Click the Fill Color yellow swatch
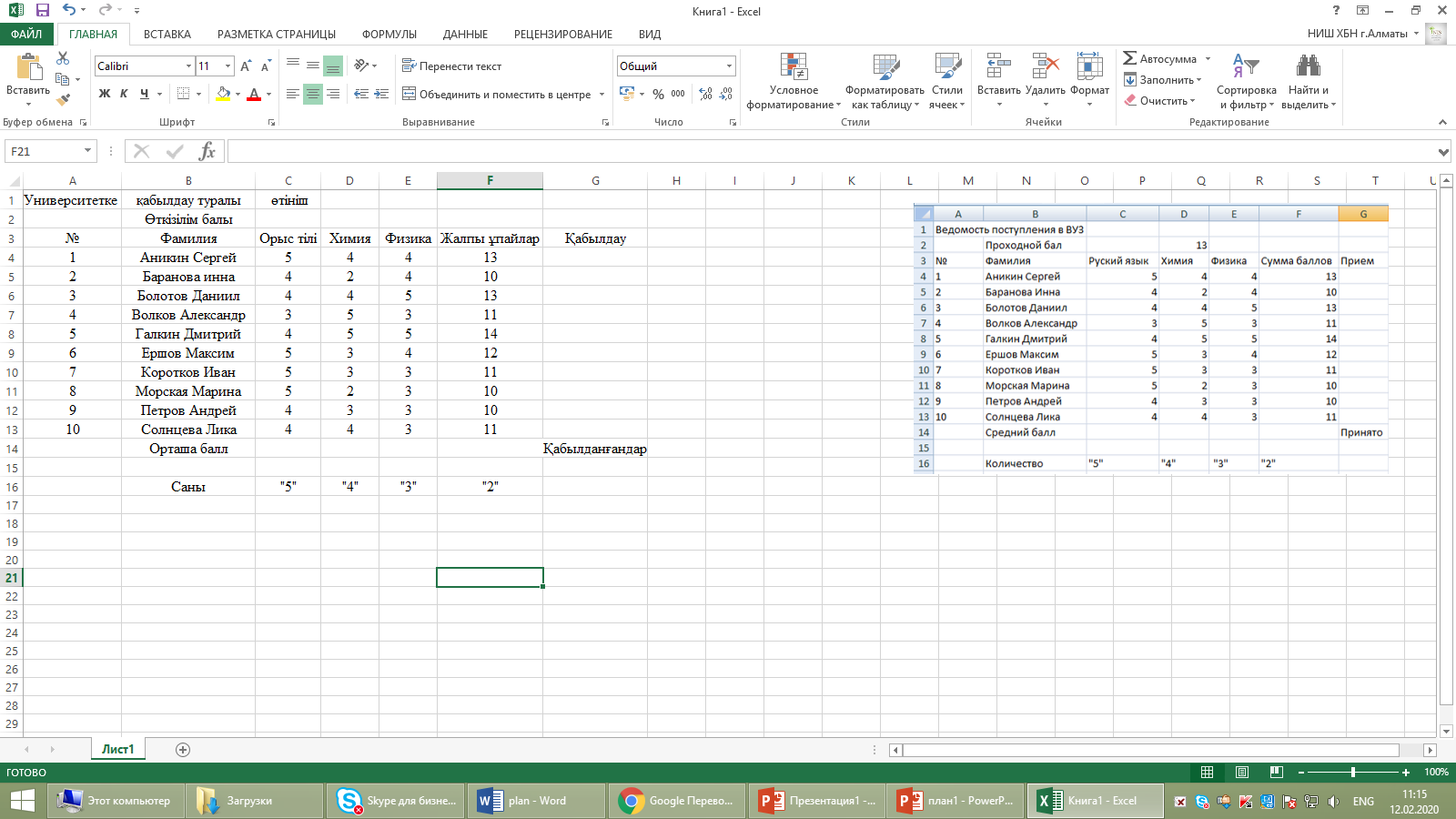Image resolution: width=1456 pixels, height=819 pixels. click(x=223, y=94)
